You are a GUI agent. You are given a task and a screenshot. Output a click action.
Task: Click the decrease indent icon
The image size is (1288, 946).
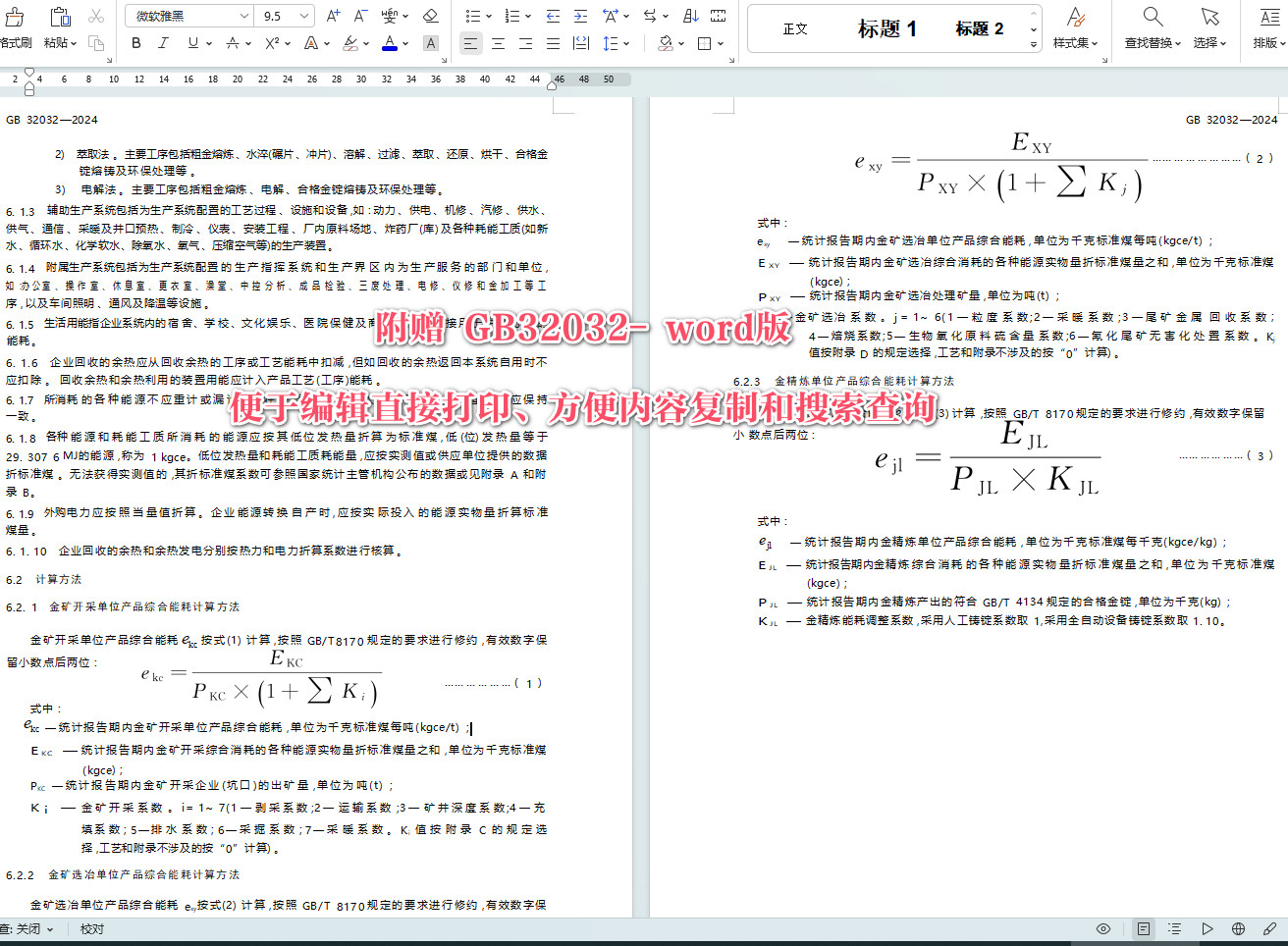point(555,16)
